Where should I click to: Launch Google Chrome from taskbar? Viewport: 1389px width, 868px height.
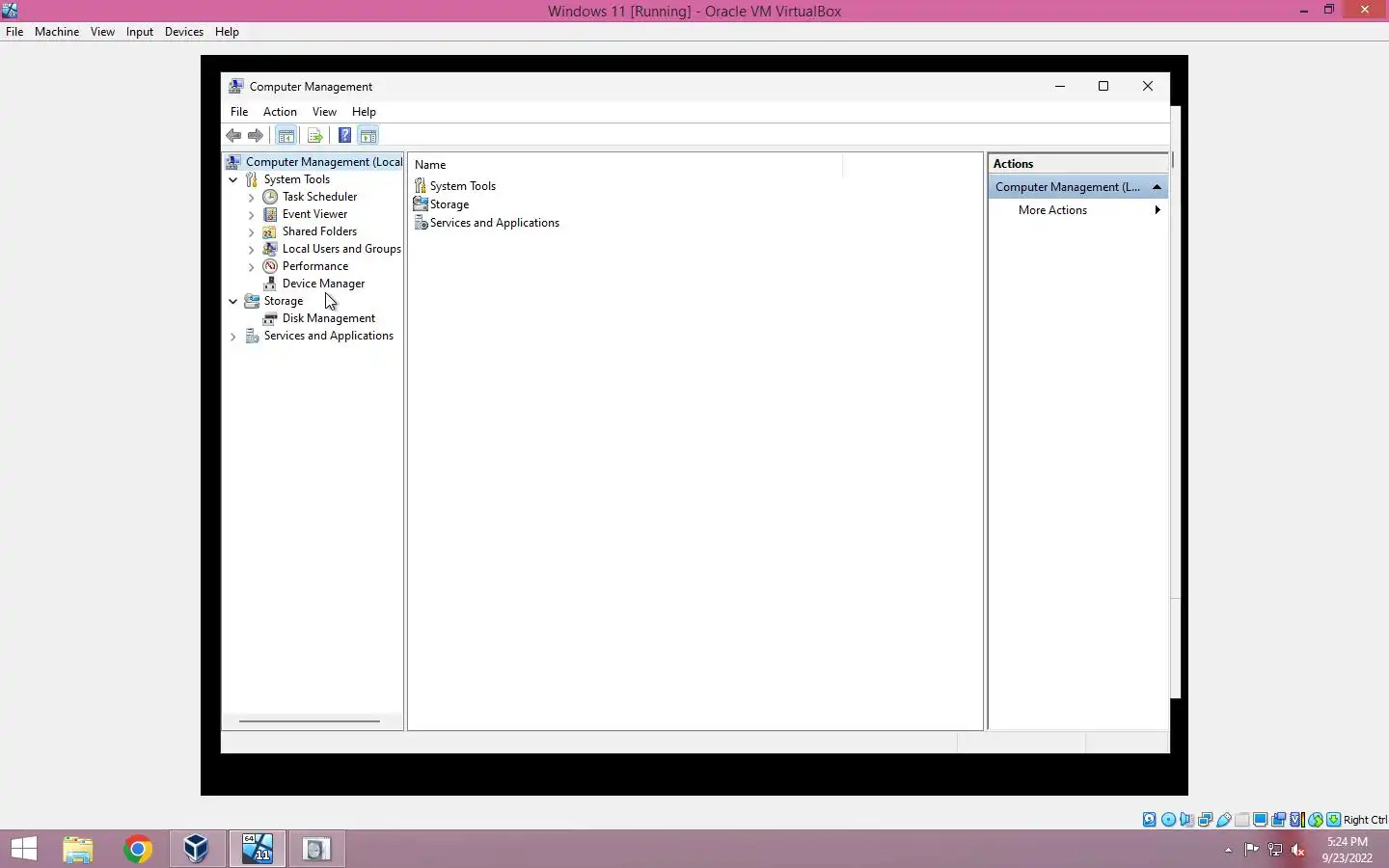(138, 849)
